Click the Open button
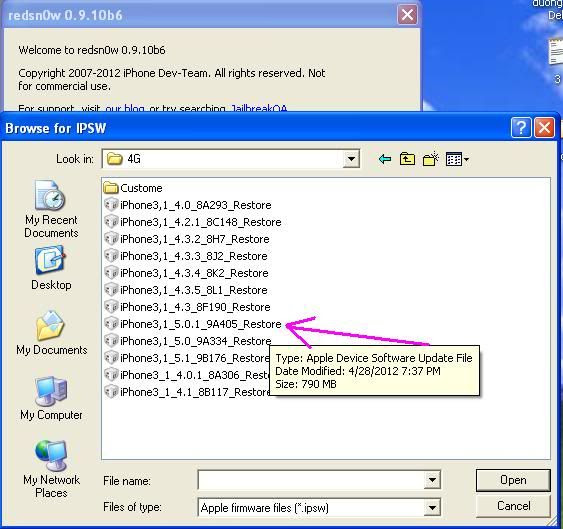The height and width of the screenshot is (529, 563). [513, 480]
